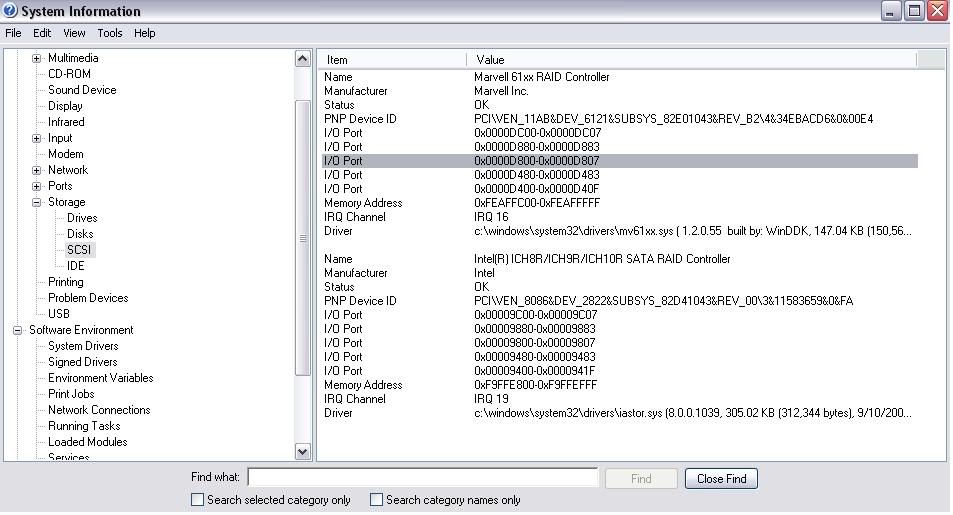Select the PNP Device ID VEN_11AB row
The image size is (953, 515).
click(619, 119)
